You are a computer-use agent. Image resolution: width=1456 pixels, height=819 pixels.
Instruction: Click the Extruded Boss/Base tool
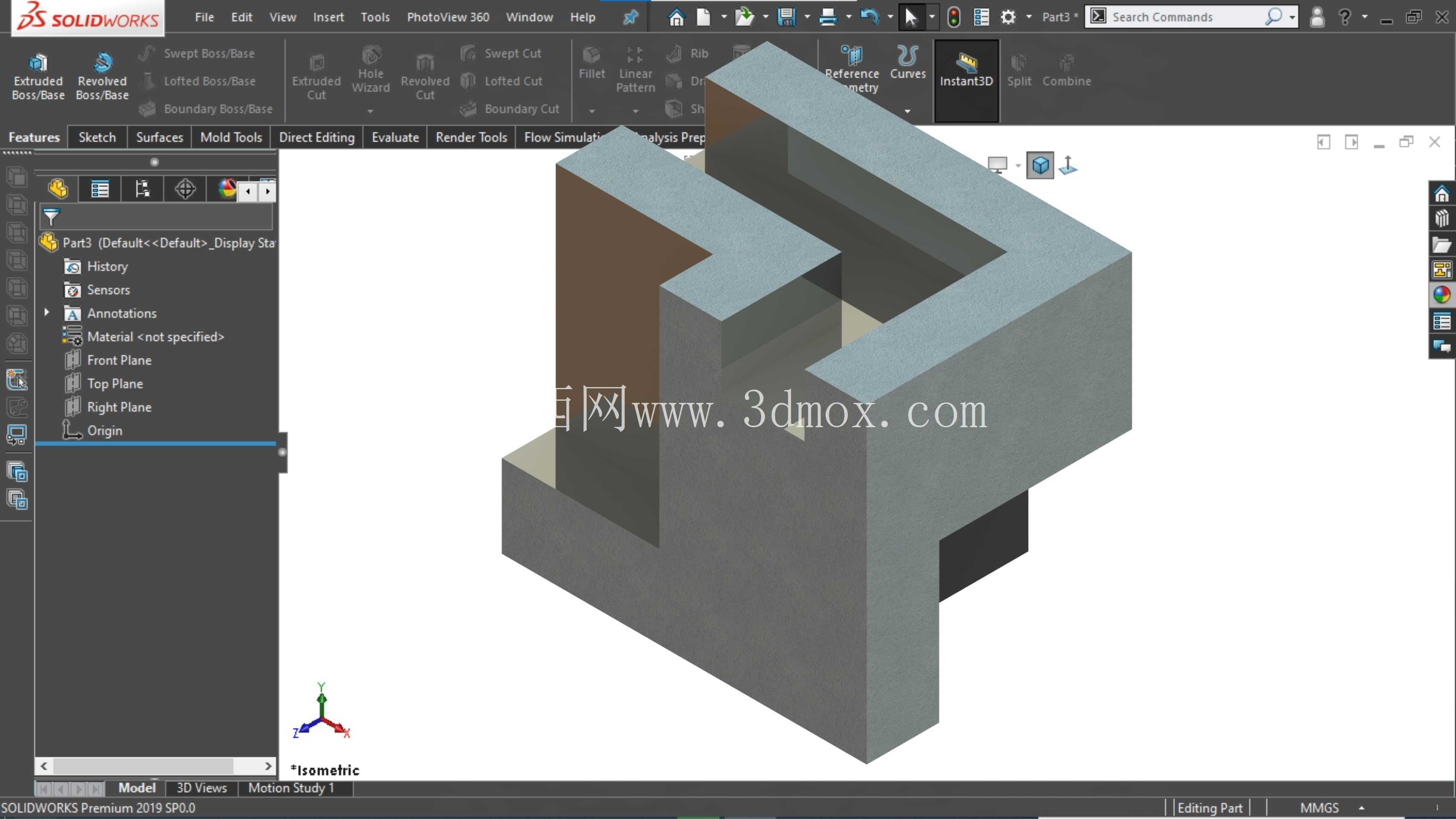point(38,76)
